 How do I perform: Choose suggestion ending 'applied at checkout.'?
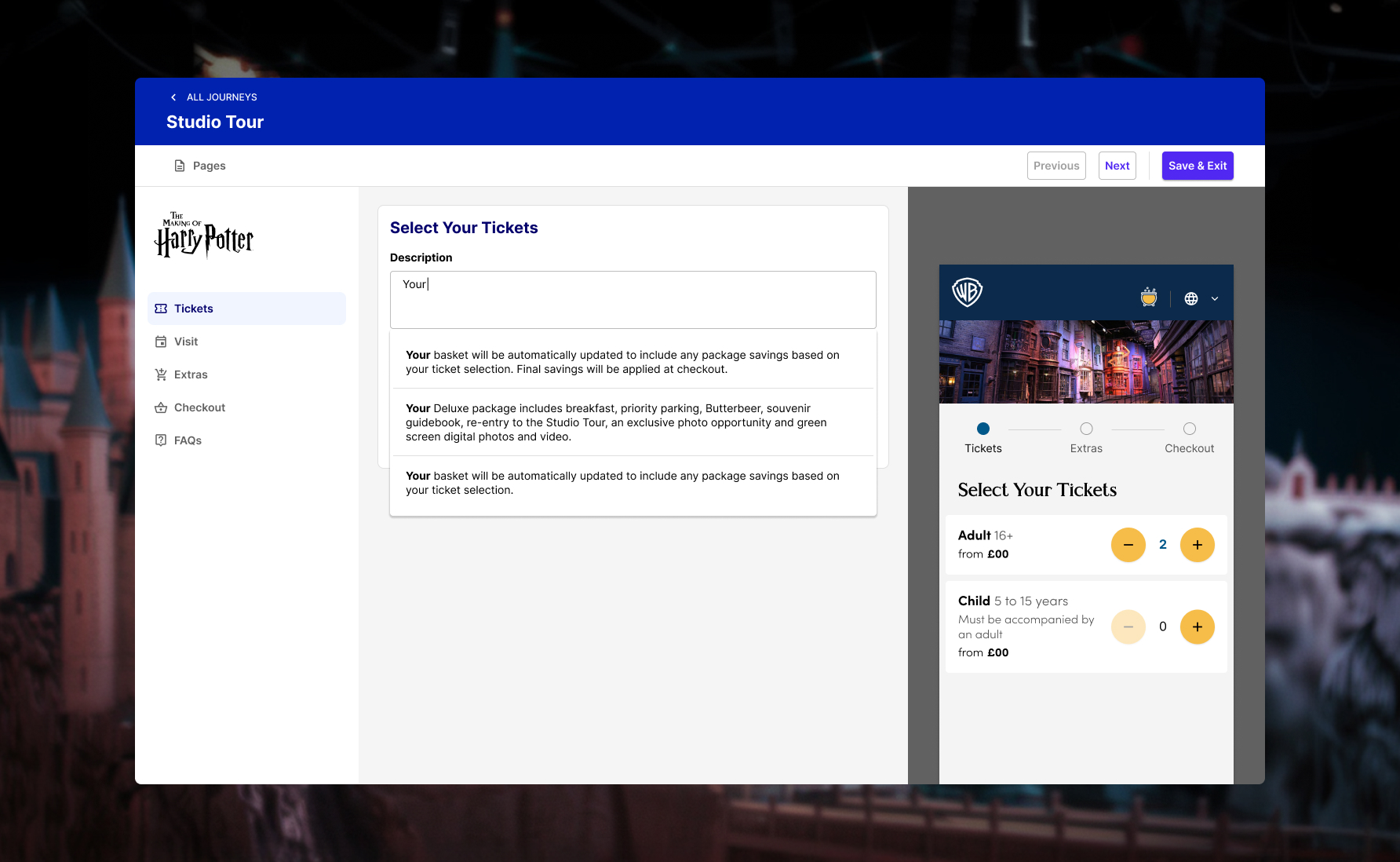(633, 362)
